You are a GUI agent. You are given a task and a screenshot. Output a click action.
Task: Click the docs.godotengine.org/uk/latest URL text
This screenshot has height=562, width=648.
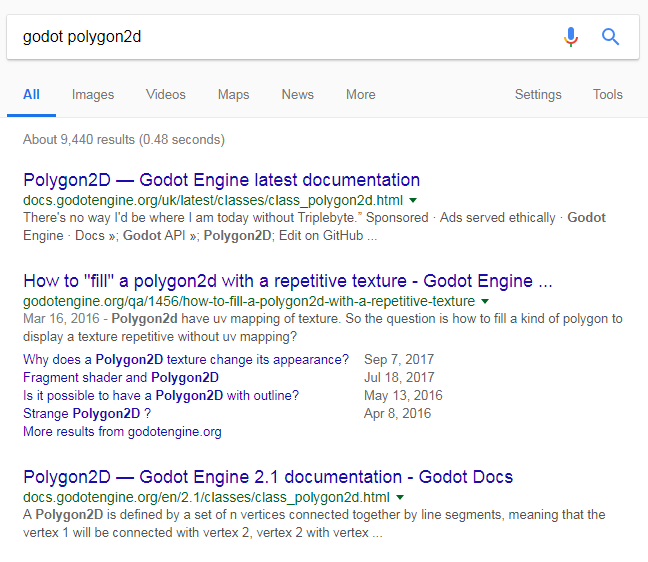(213, 200)
